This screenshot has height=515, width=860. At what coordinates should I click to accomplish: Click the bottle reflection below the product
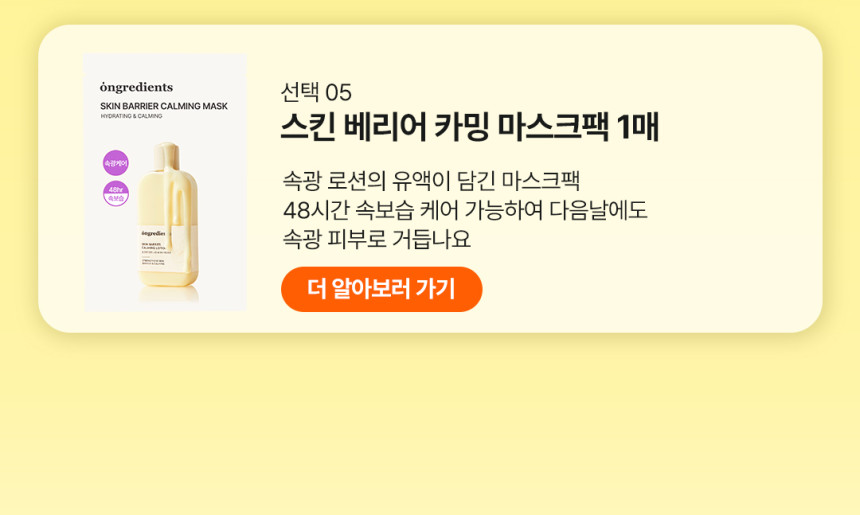[168, 296]
